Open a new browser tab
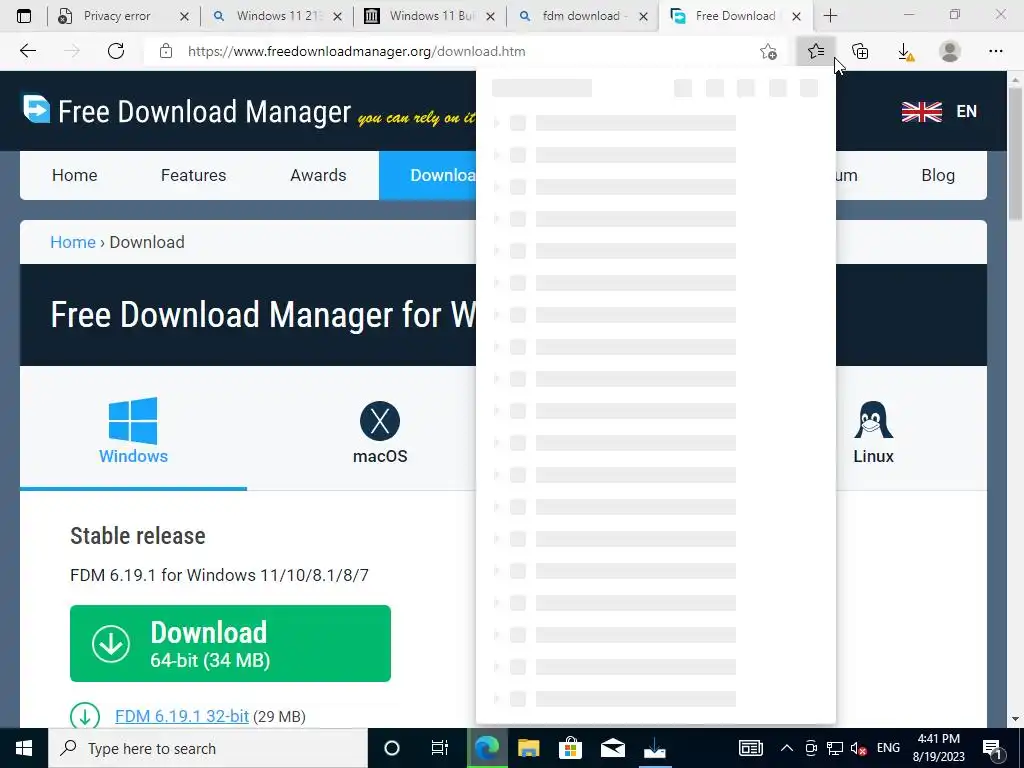This screenshot has height=768, width=1024. click(830, 16)
